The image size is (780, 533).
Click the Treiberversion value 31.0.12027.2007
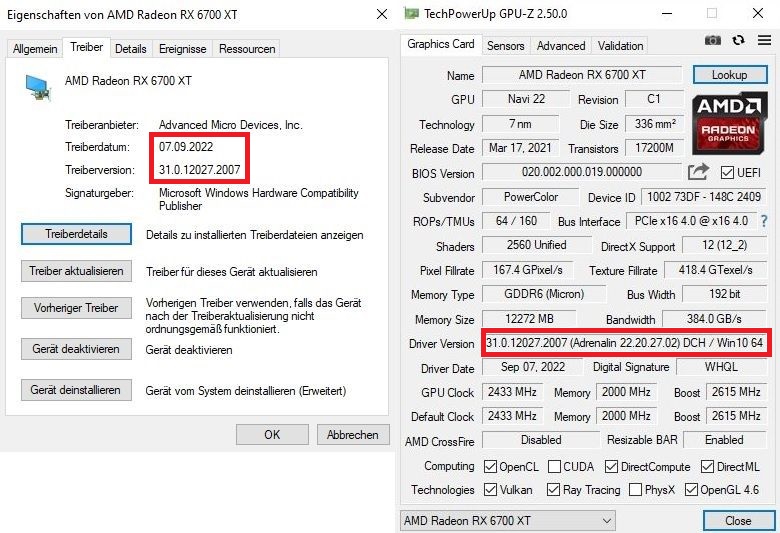[x=199, y=170]
